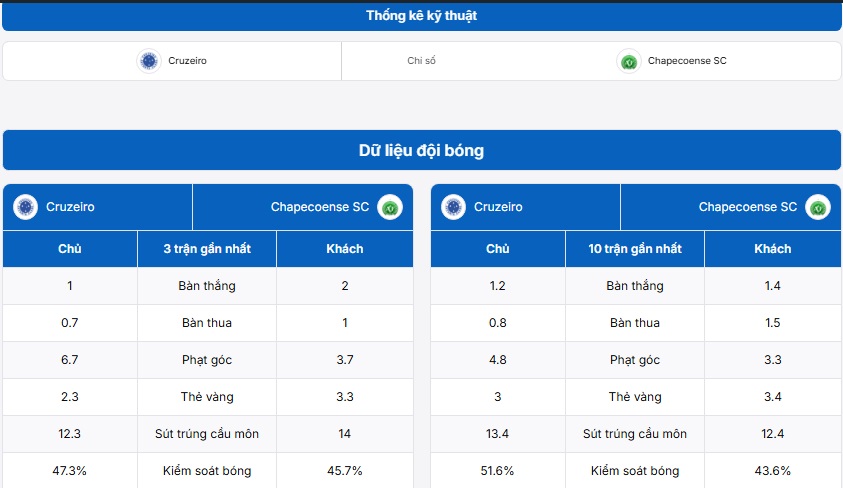Image resolution: width=843 pixels, height=488 pixels.
Task: Click away possession value 43.6%
Action: tap(773, 471)
